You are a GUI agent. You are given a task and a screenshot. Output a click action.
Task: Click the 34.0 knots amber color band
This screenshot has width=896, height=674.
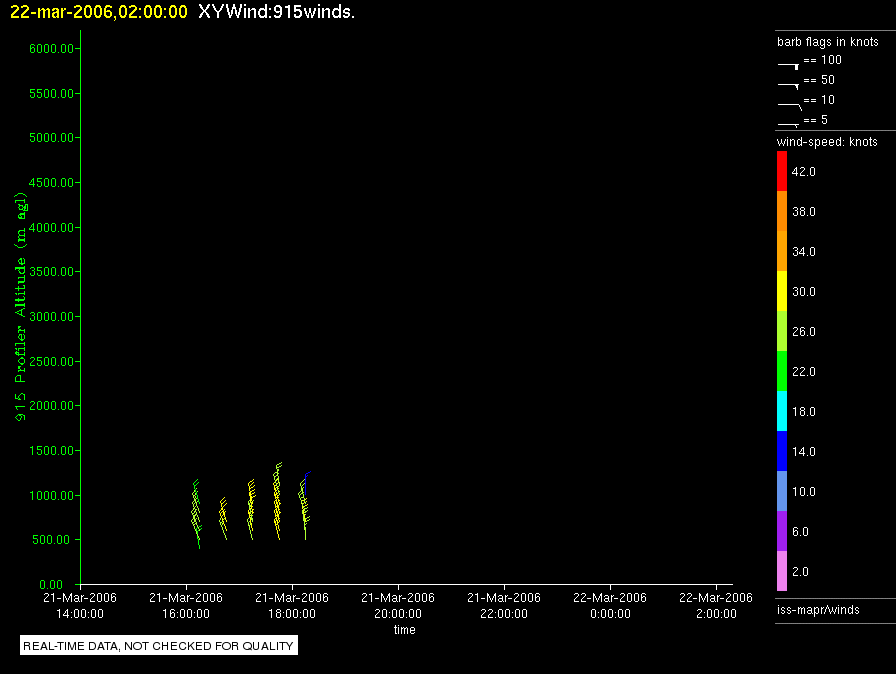click(782, 251)
